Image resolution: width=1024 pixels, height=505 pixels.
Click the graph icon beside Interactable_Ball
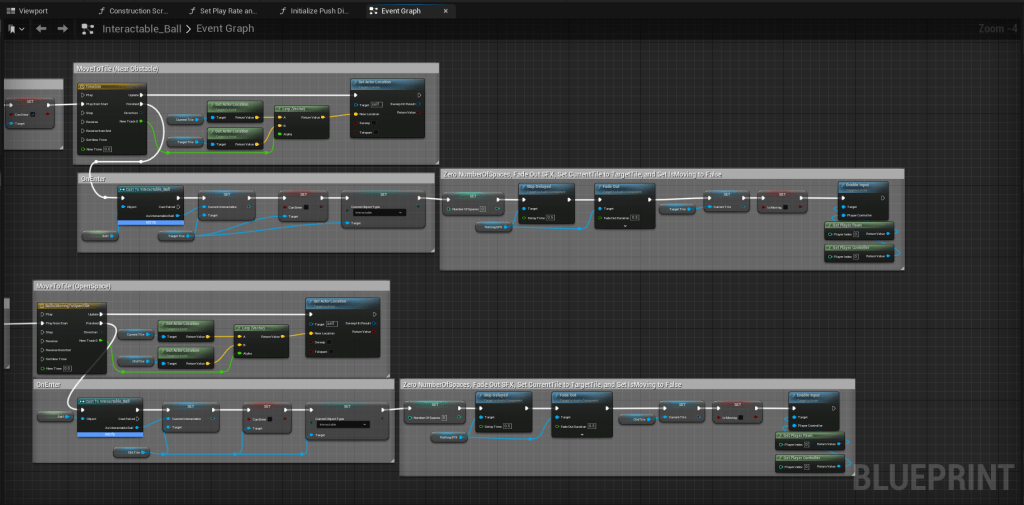88,29
